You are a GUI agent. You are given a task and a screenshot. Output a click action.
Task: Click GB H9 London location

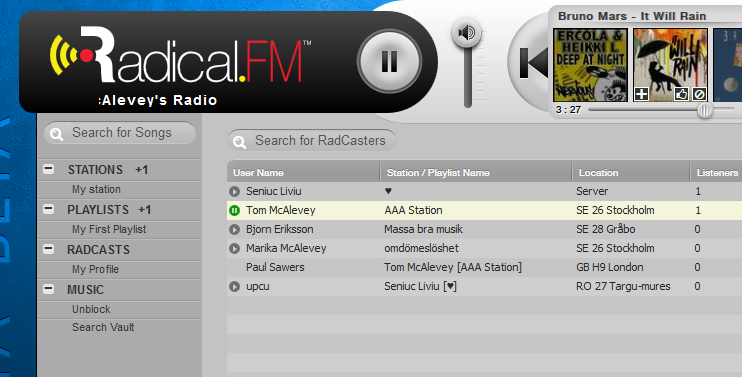click(x=610, y=267)
